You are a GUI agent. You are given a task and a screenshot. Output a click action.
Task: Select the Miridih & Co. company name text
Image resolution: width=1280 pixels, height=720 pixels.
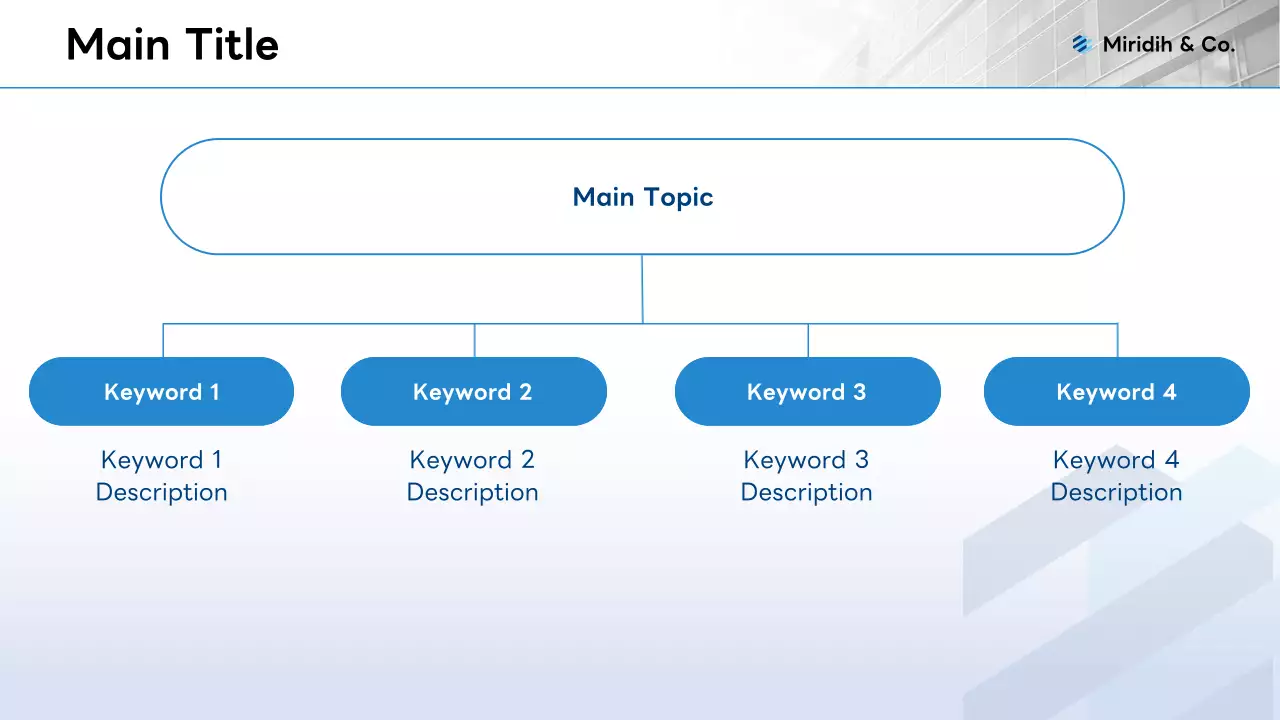point(1168,44)
